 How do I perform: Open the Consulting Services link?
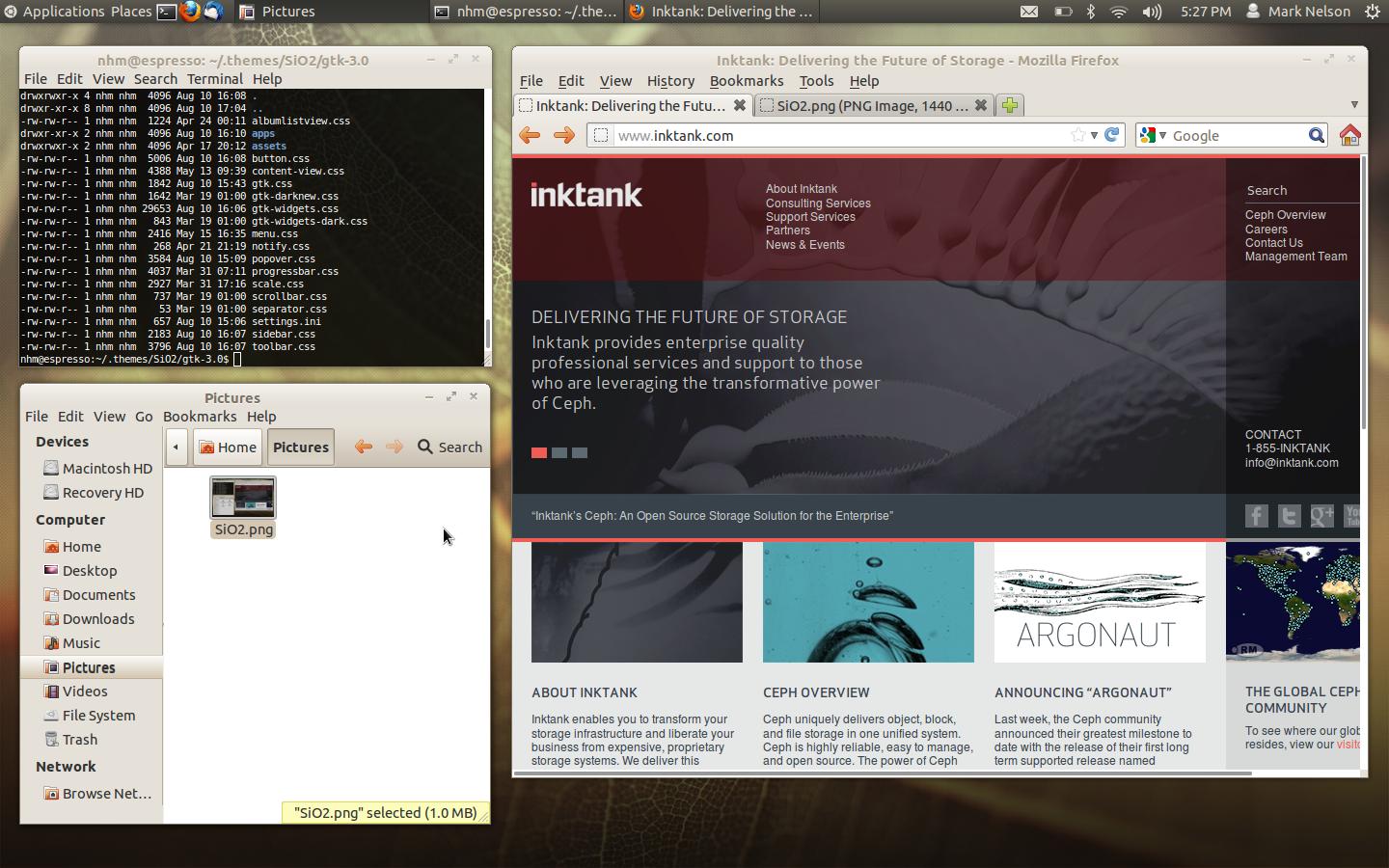pyautogui.click(x=818, y=203)
